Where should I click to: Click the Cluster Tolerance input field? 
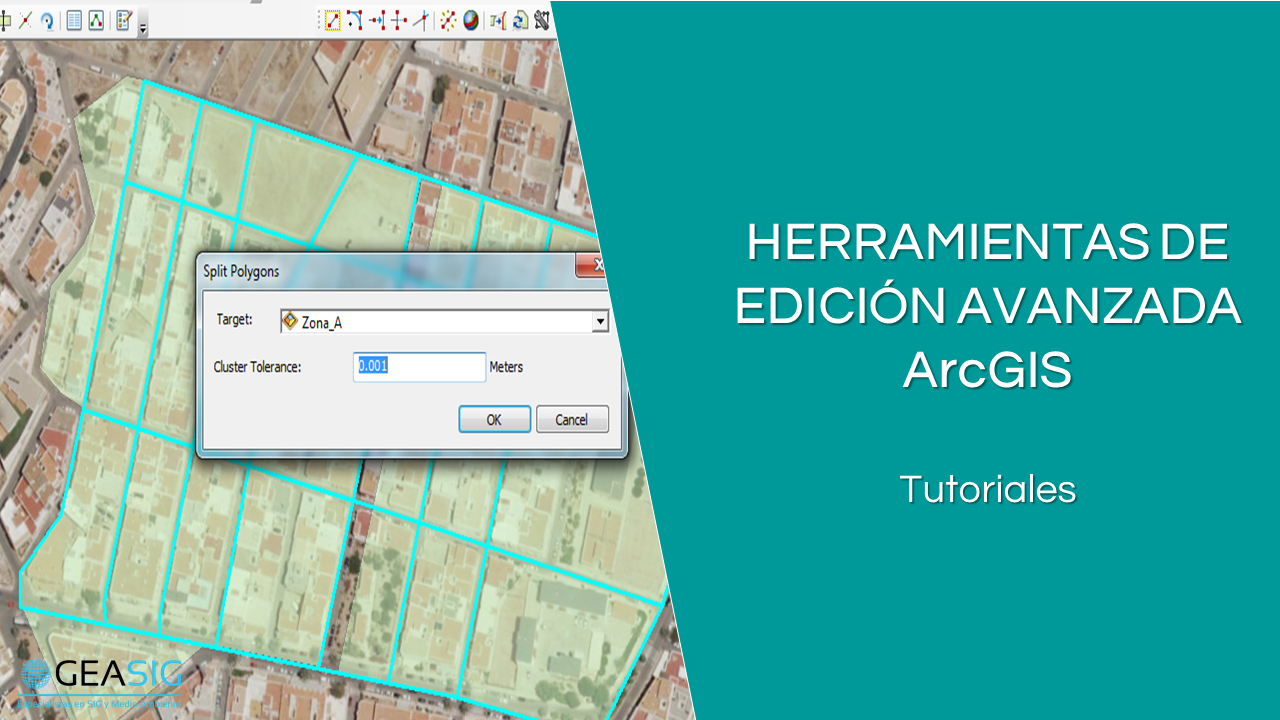coord(419,367)
